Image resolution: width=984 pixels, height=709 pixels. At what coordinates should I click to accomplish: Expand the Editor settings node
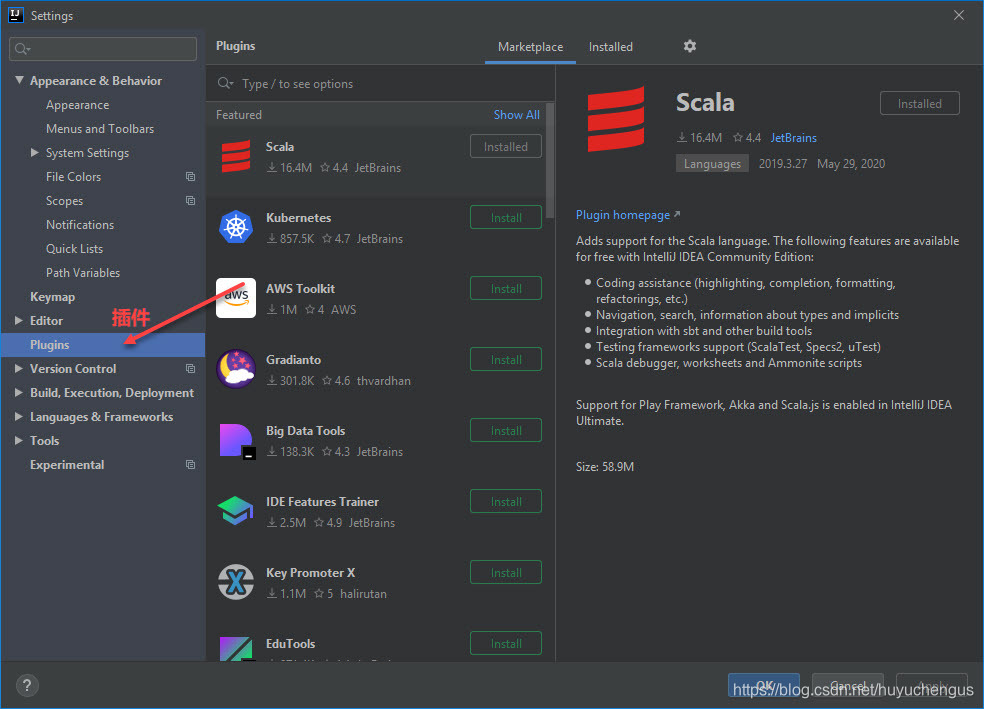click(x=19, y=321)
